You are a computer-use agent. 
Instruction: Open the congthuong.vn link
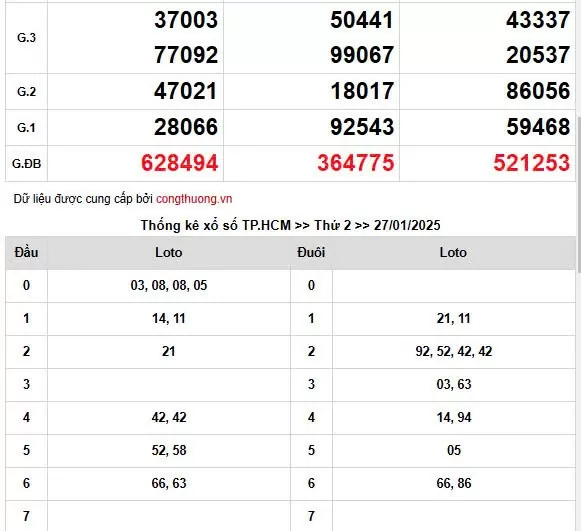tap(194, 199)
